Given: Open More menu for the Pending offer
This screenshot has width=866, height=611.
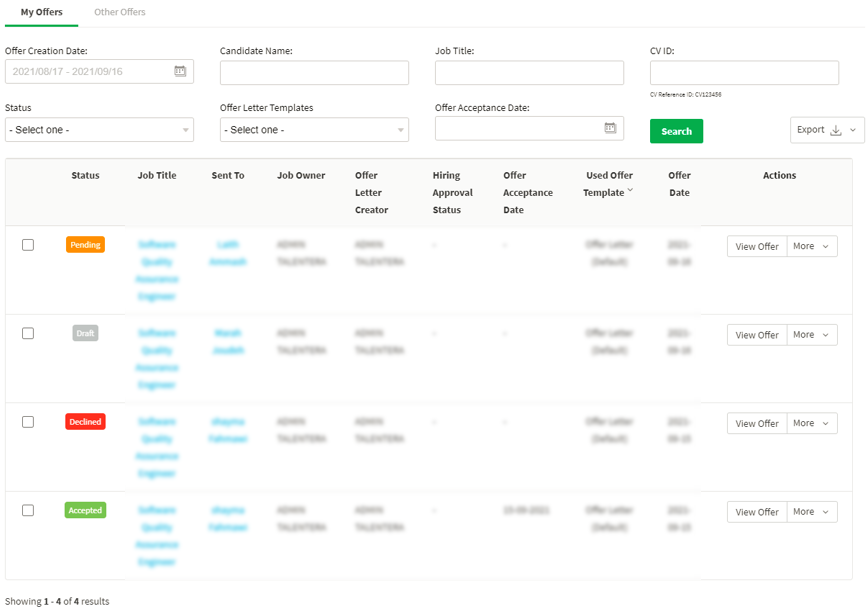Looking at the screenshot, I should pos(811,246).
